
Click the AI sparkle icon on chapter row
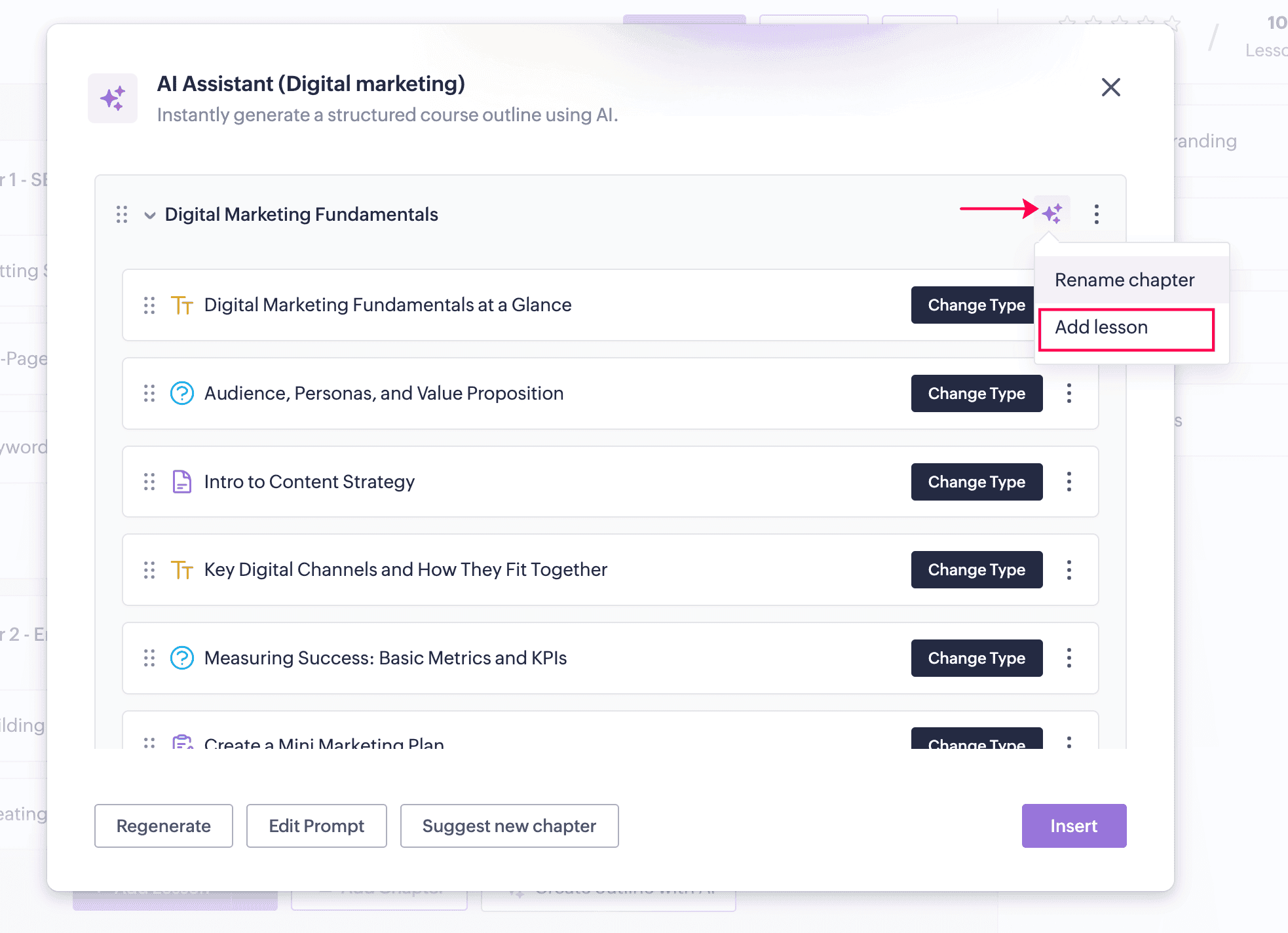tap(1052, 214)
